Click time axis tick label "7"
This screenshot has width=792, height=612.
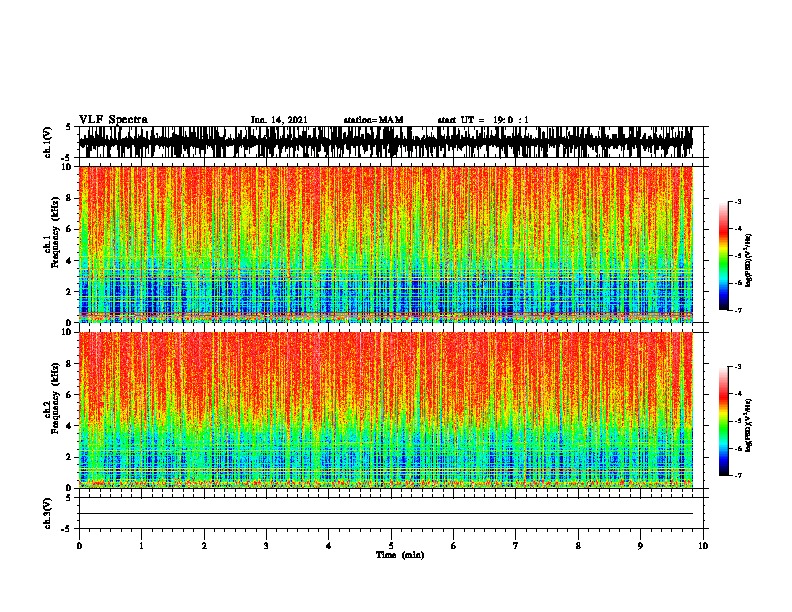(x=516, y=546)
